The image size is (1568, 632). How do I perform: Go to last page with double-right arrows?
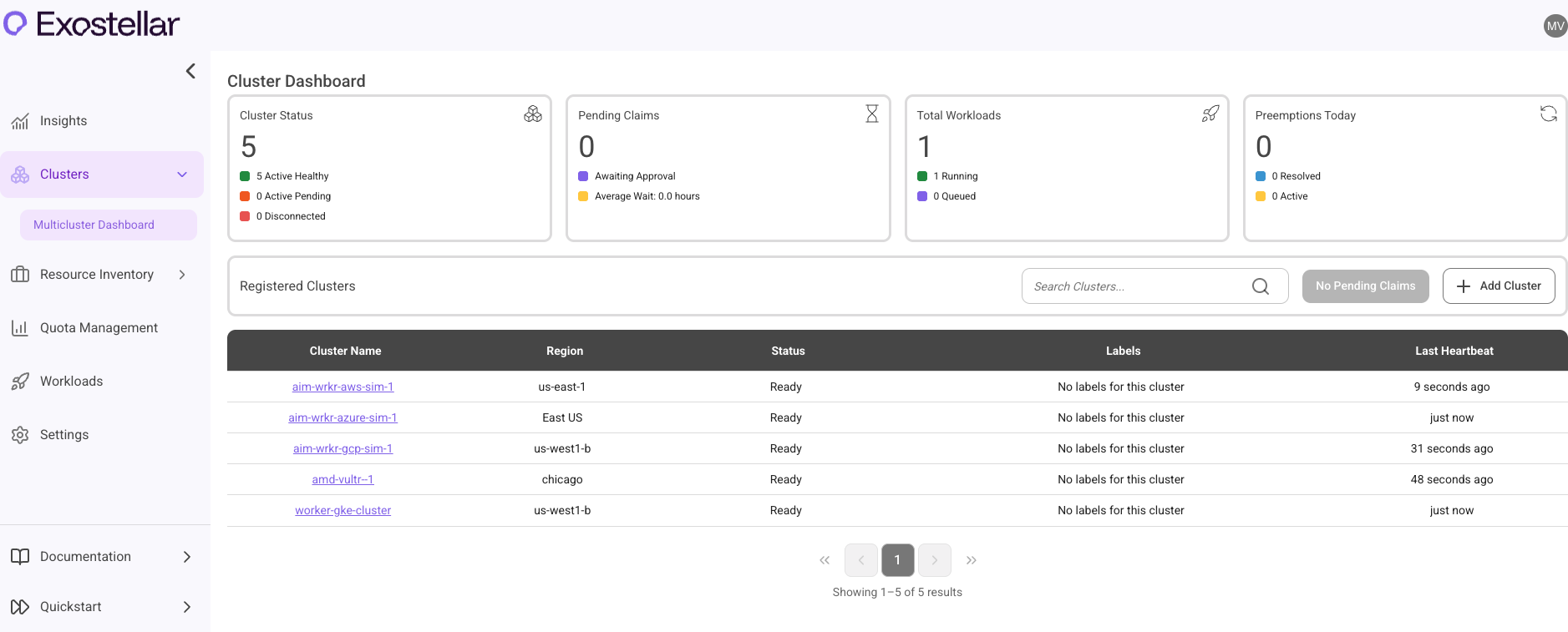coord(971,560)
